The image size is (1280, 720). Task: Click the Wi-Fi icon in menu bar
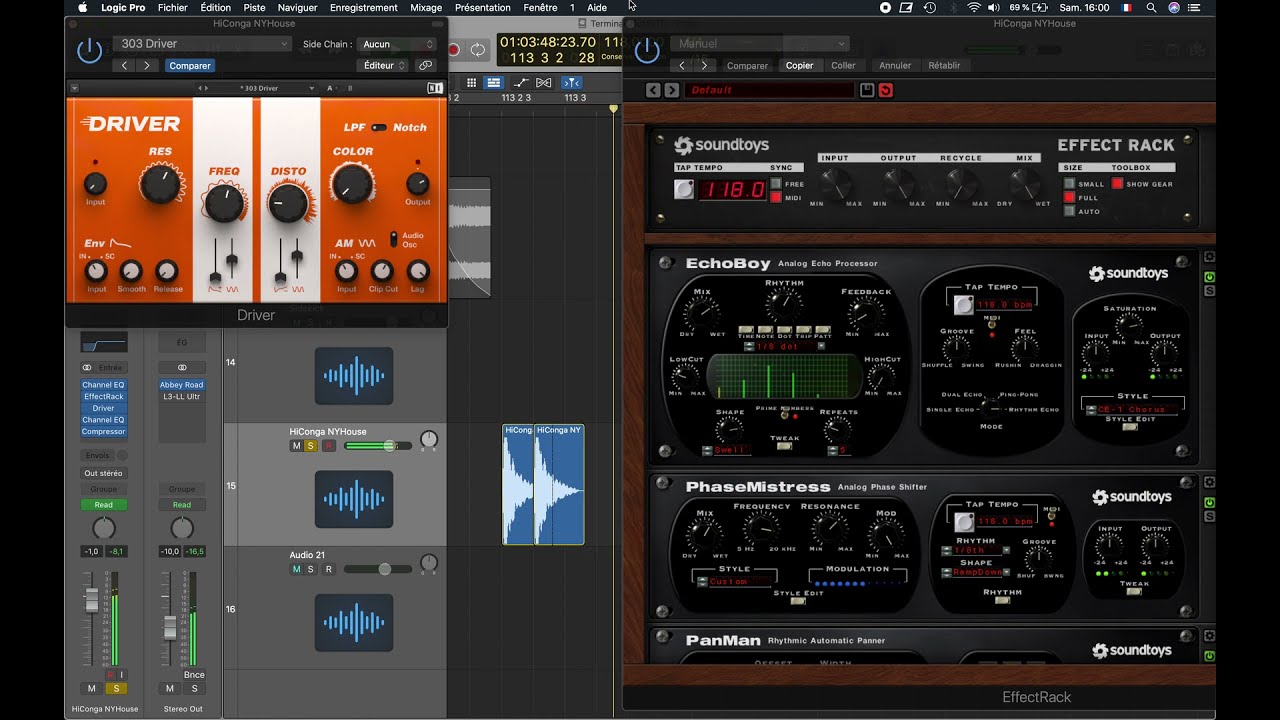pyautogui.click(x=973, y=7)
